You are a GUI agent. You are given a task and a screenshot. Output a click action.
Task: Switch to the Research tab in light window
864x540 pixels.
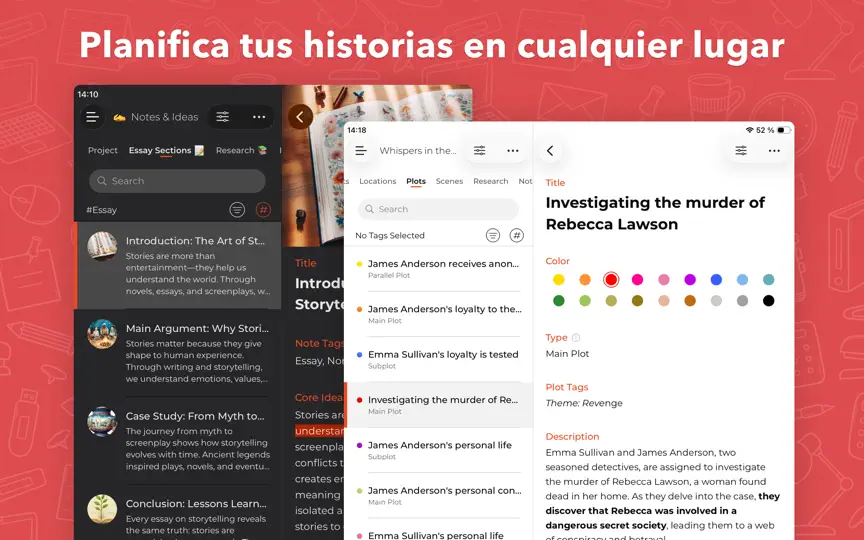tap(490, 181)
